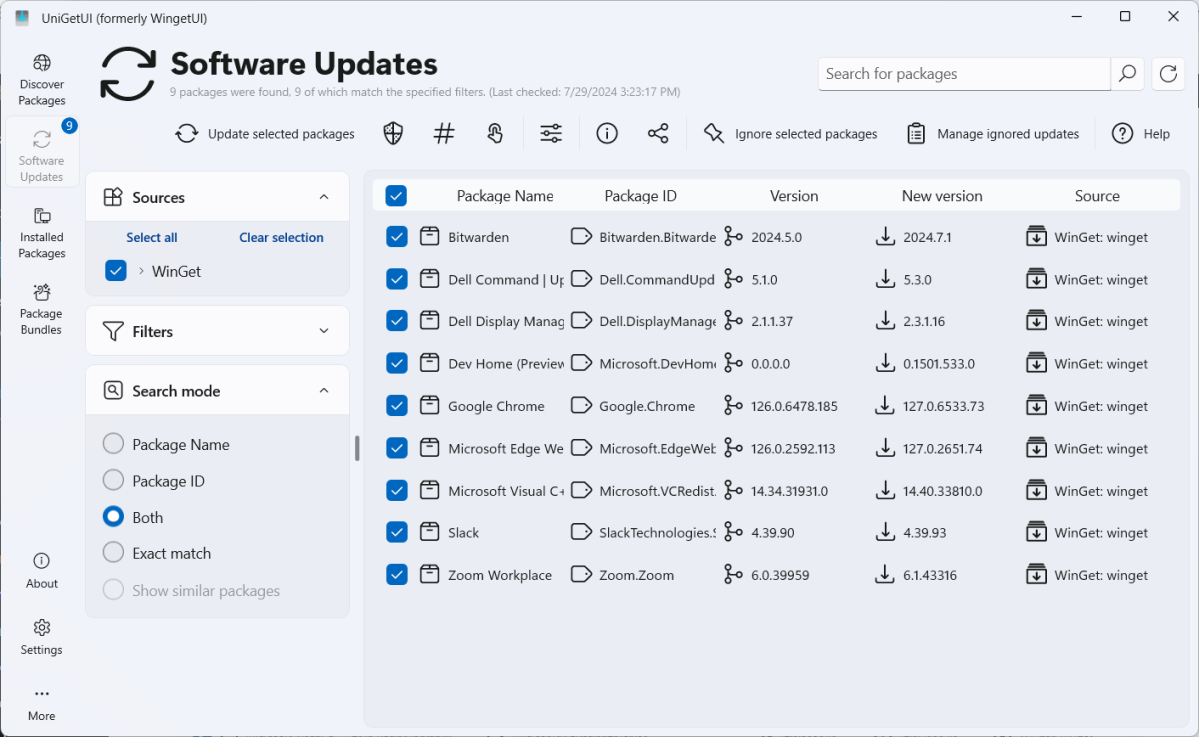Uncheck the Bitwarden package checkbox
The width and height of the screenshot is (1199, 737).
point(396,236)
